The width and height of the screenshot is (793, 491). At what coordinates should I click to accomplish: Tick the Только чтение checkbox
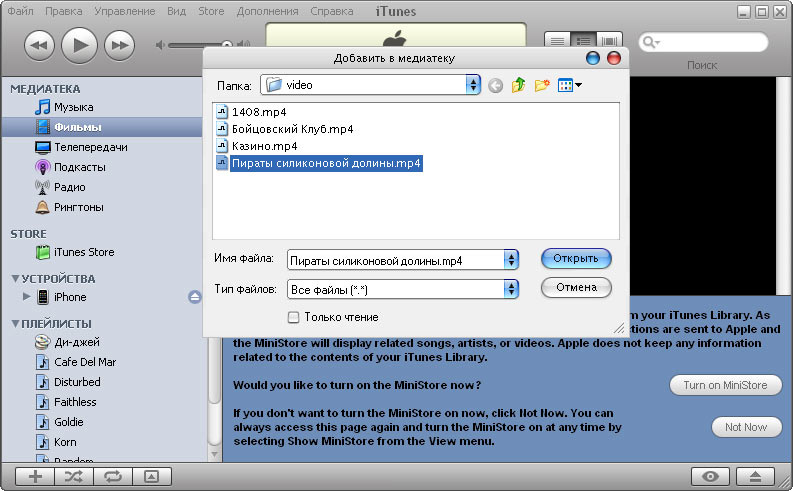pyautogui.click(x=293, y=318)
